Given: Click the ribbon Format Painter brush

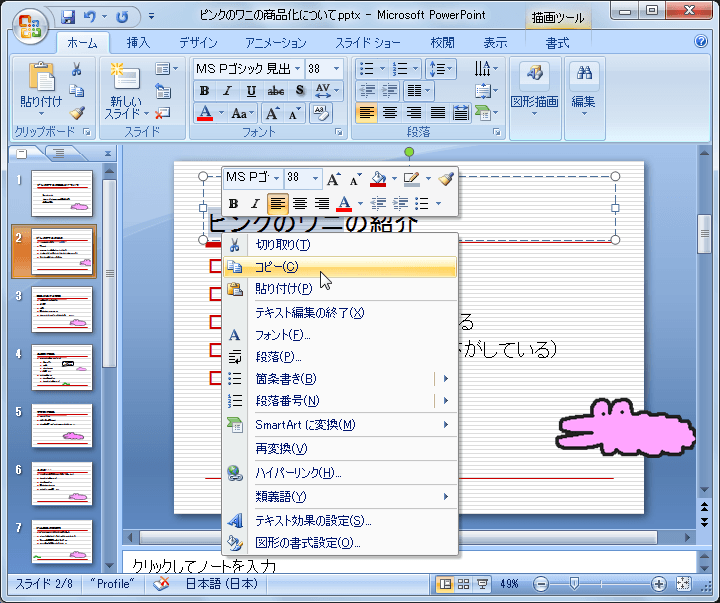Looking at the screenshot, I should [76, 113].
